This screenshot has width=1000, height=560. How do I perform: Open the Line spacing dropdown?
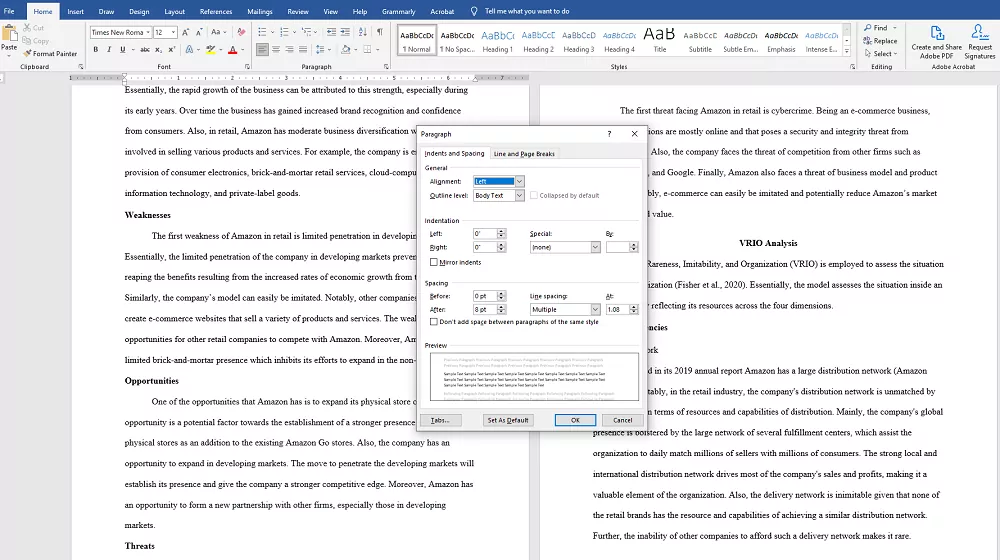(595, 309)
